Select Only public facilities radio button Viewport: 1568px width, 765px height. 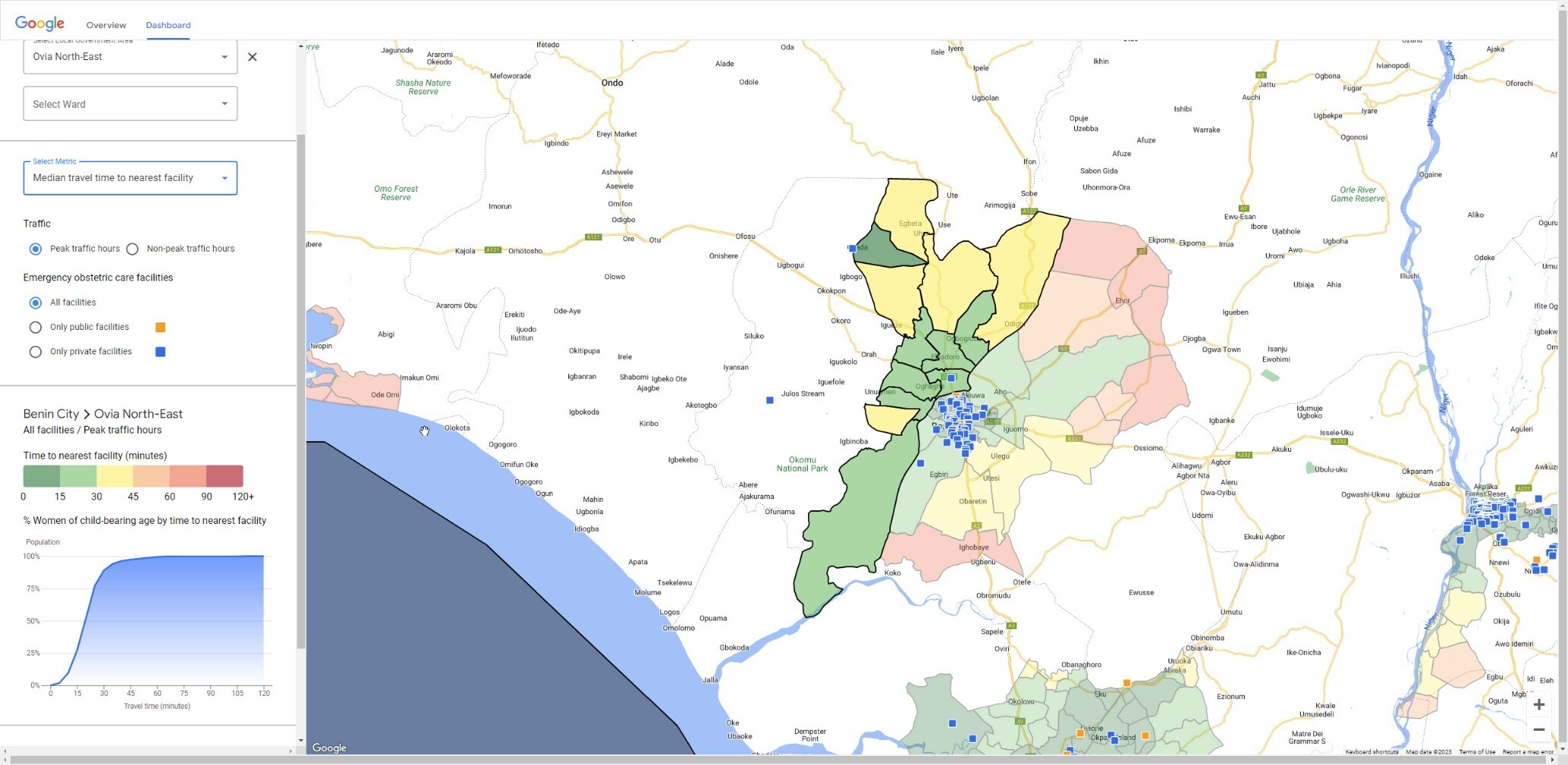coord(35,328)
